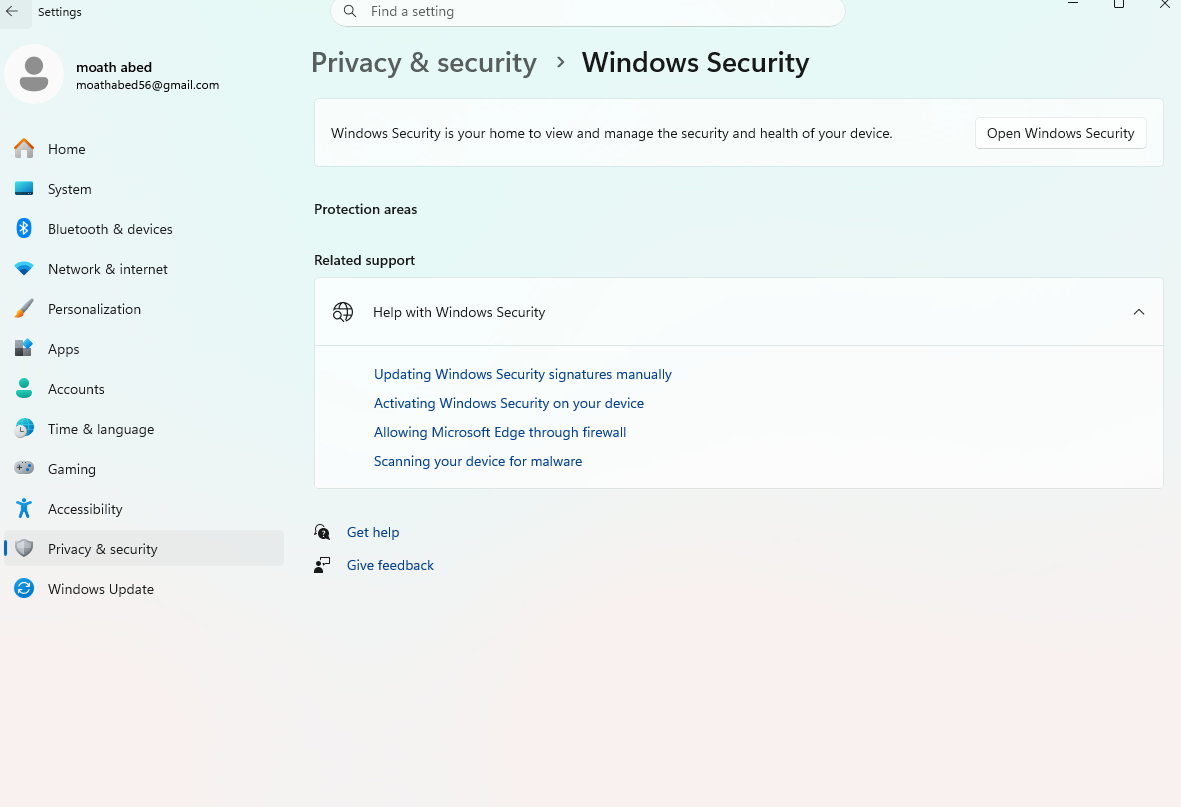Click the user profile avatar
Viewport: 1181px width, 807px height.
[34, 74]
